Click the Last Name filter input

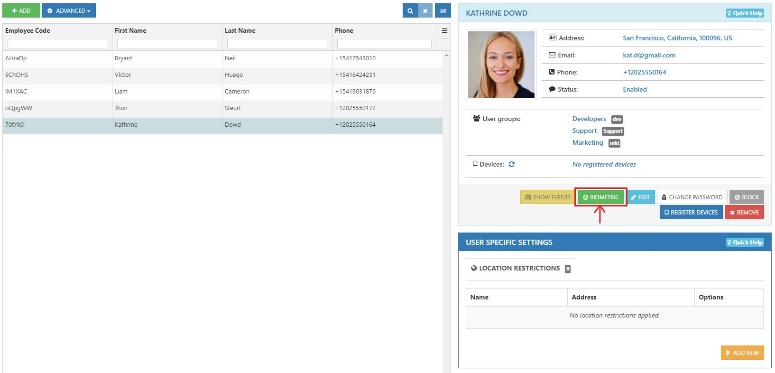click(277, 44)
